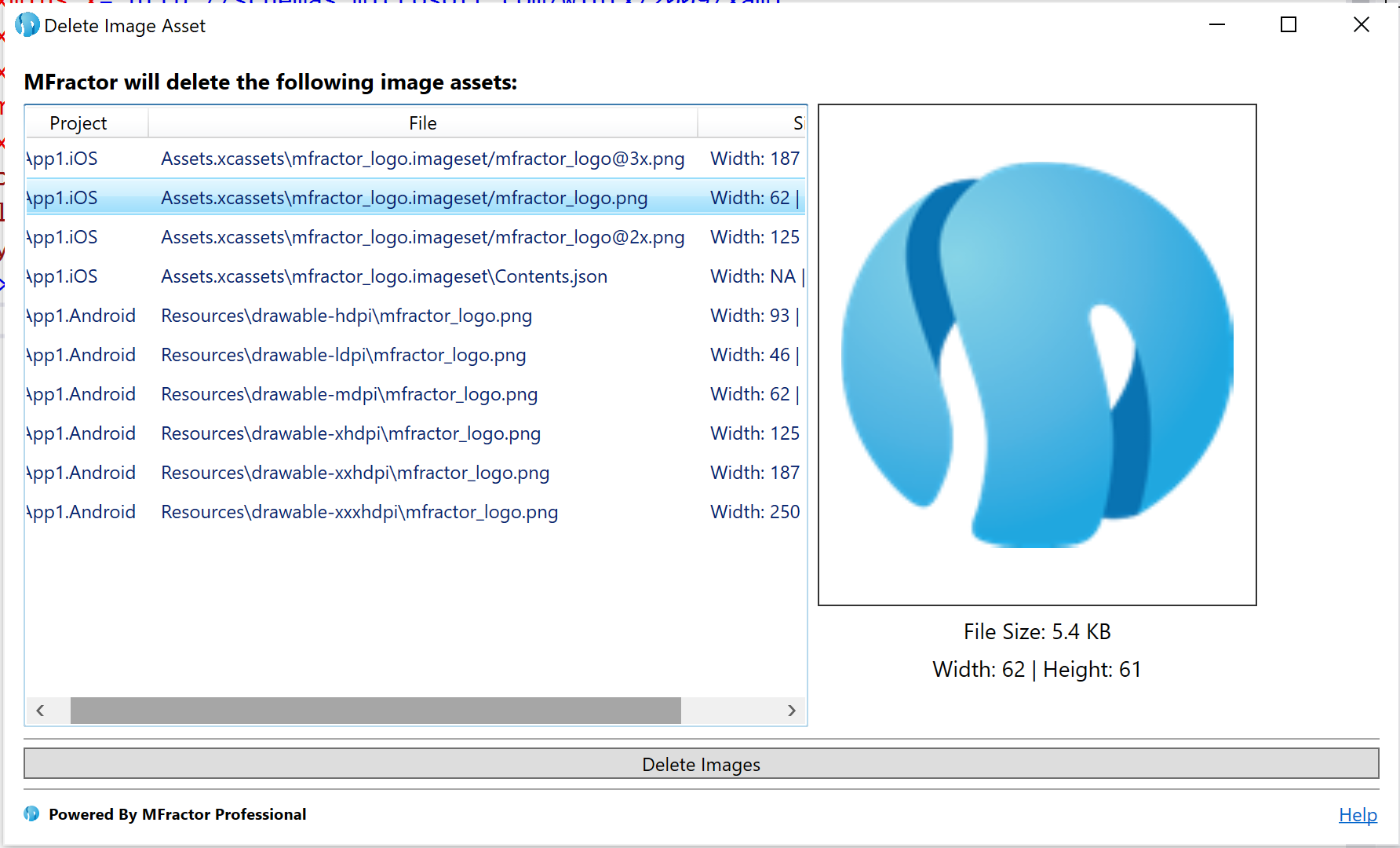Click the small MFractor icon beside Powered By
Image resolution: width=1400 pixels, height=848 pixels.
coord(31,813)
